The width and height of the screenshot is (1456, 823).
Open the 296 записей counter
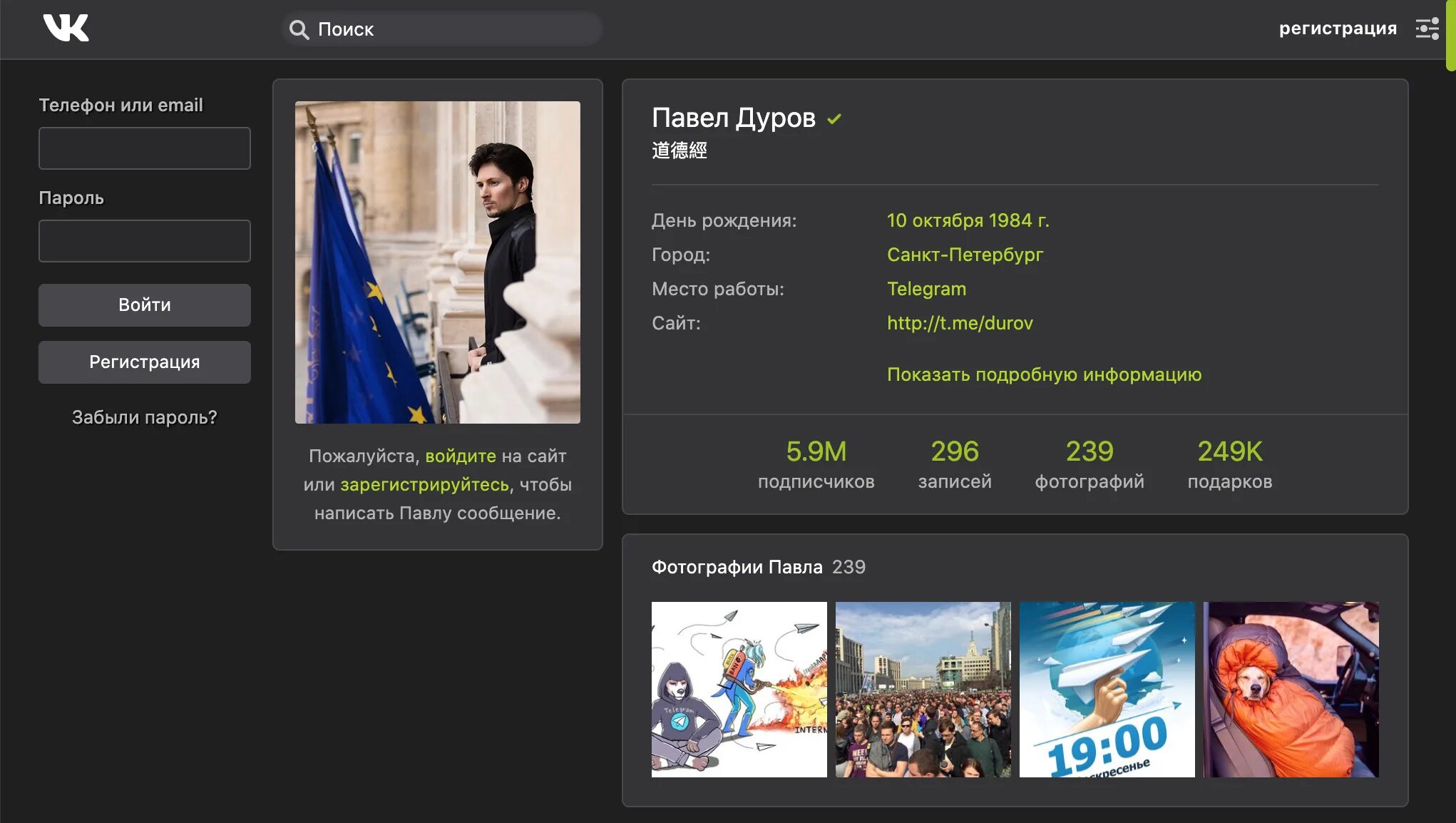point(955,464)
